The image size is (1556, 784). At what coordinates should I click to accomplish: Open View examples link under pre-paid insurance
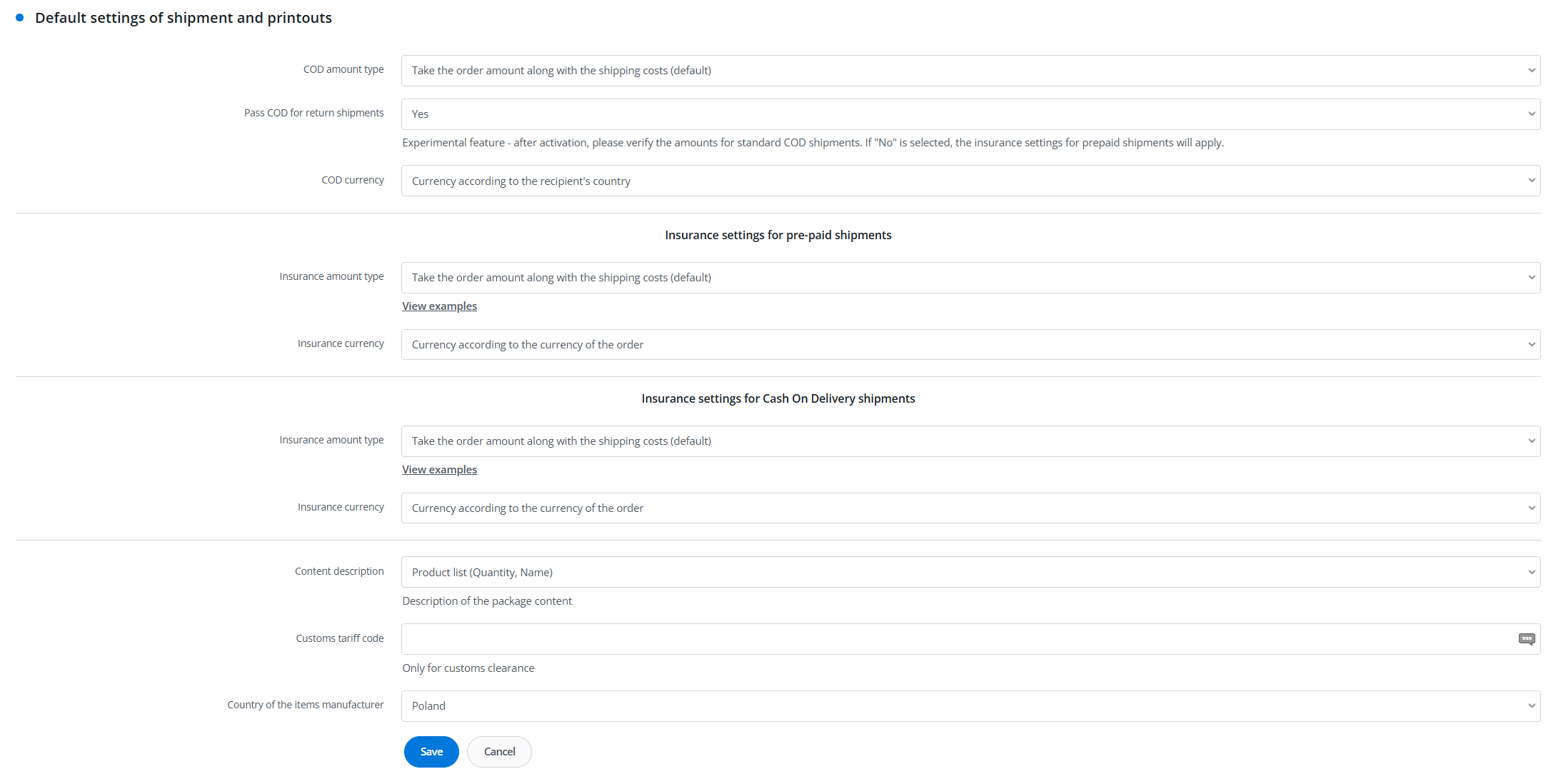pyautogui.click(x=439, y=306)
